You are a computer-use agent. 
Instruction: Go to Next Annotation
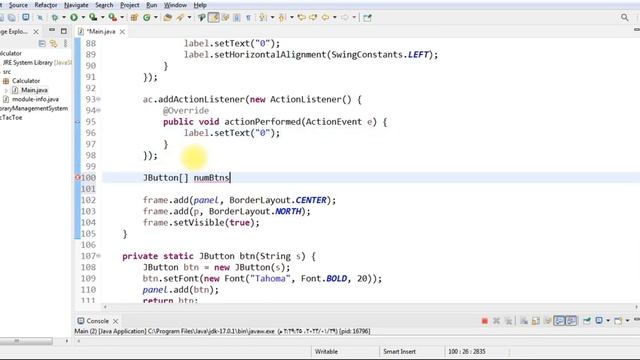coord(262,18)
